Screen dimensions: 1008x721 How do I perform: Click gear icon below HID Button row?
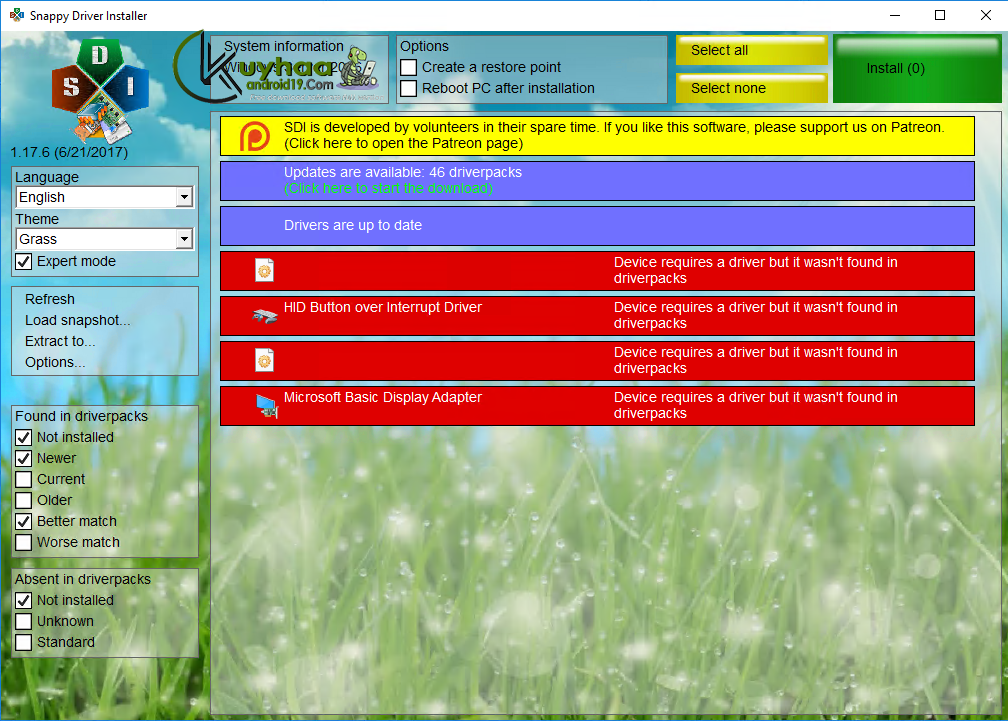click(264, 360)
